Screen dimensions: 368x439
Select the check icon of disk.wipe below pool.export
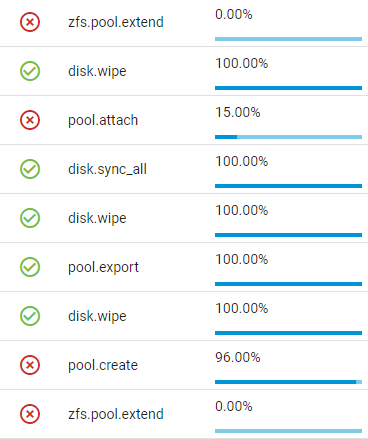(30, 316)
